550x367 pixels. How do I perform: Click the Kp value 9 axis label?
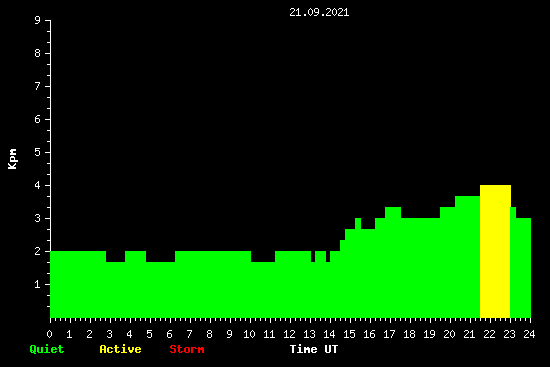pos(38,20)
